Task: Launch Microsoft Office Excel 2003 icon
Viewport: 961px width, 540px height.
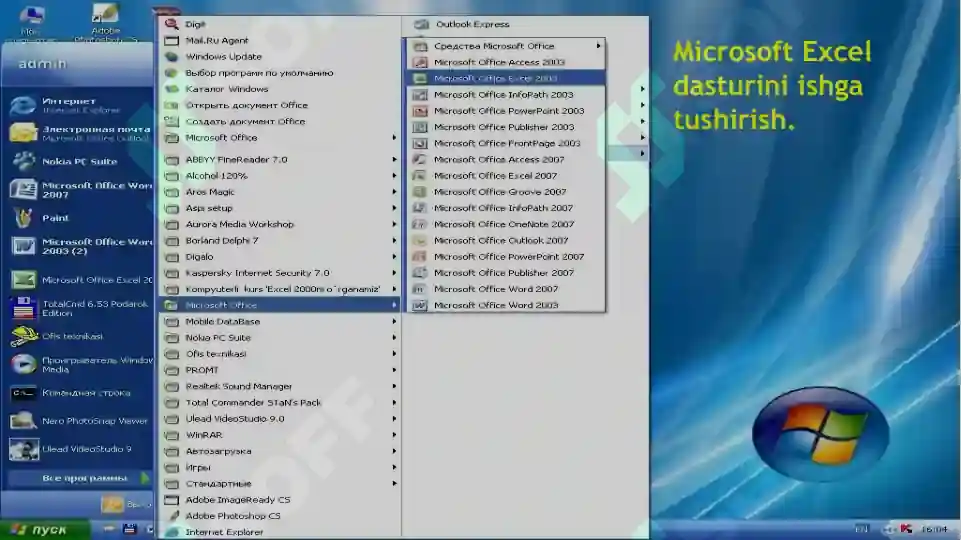Action: coord(420,78)
